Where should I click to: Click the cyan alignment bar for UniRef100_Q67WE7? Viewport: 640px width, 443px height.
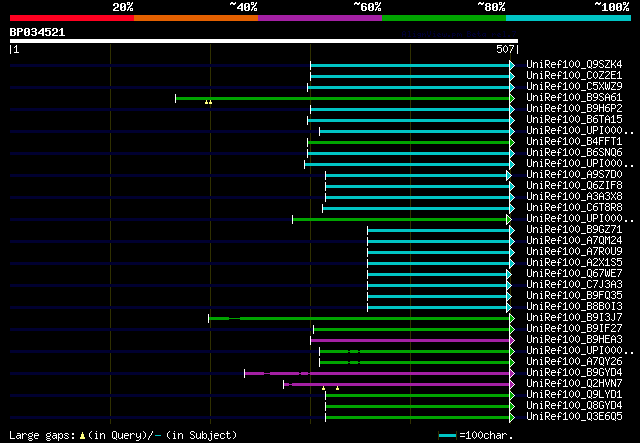(437, 275)
